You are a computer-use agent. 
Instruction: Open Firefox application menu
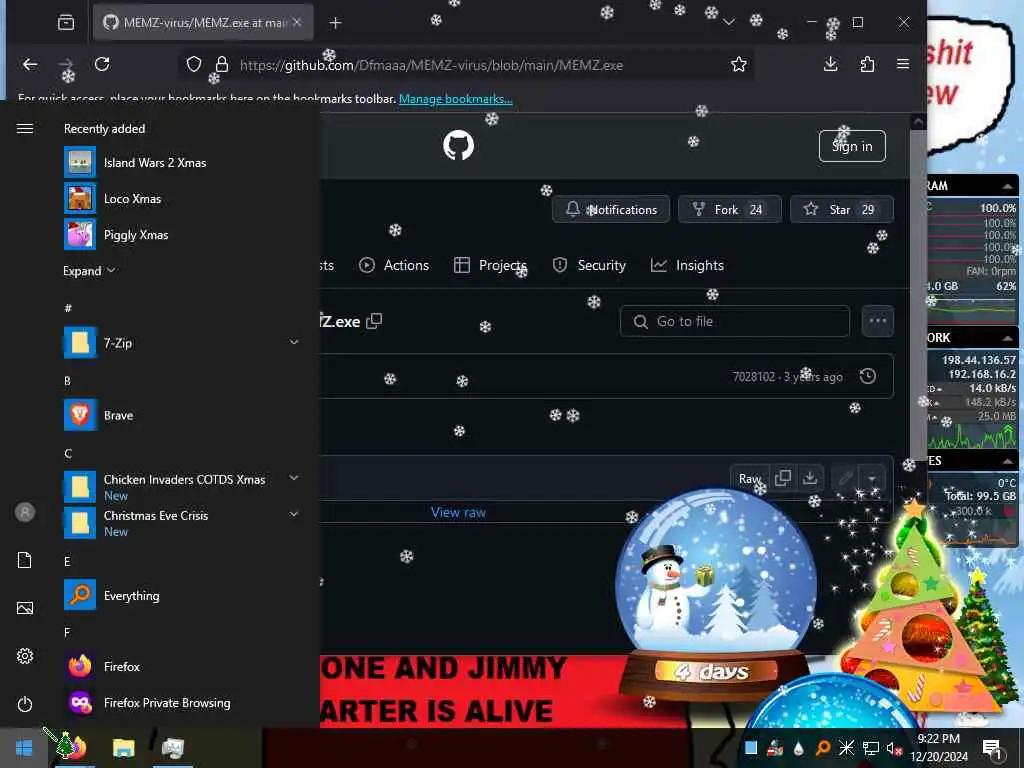pyautogui.click(x=903, y=64)
